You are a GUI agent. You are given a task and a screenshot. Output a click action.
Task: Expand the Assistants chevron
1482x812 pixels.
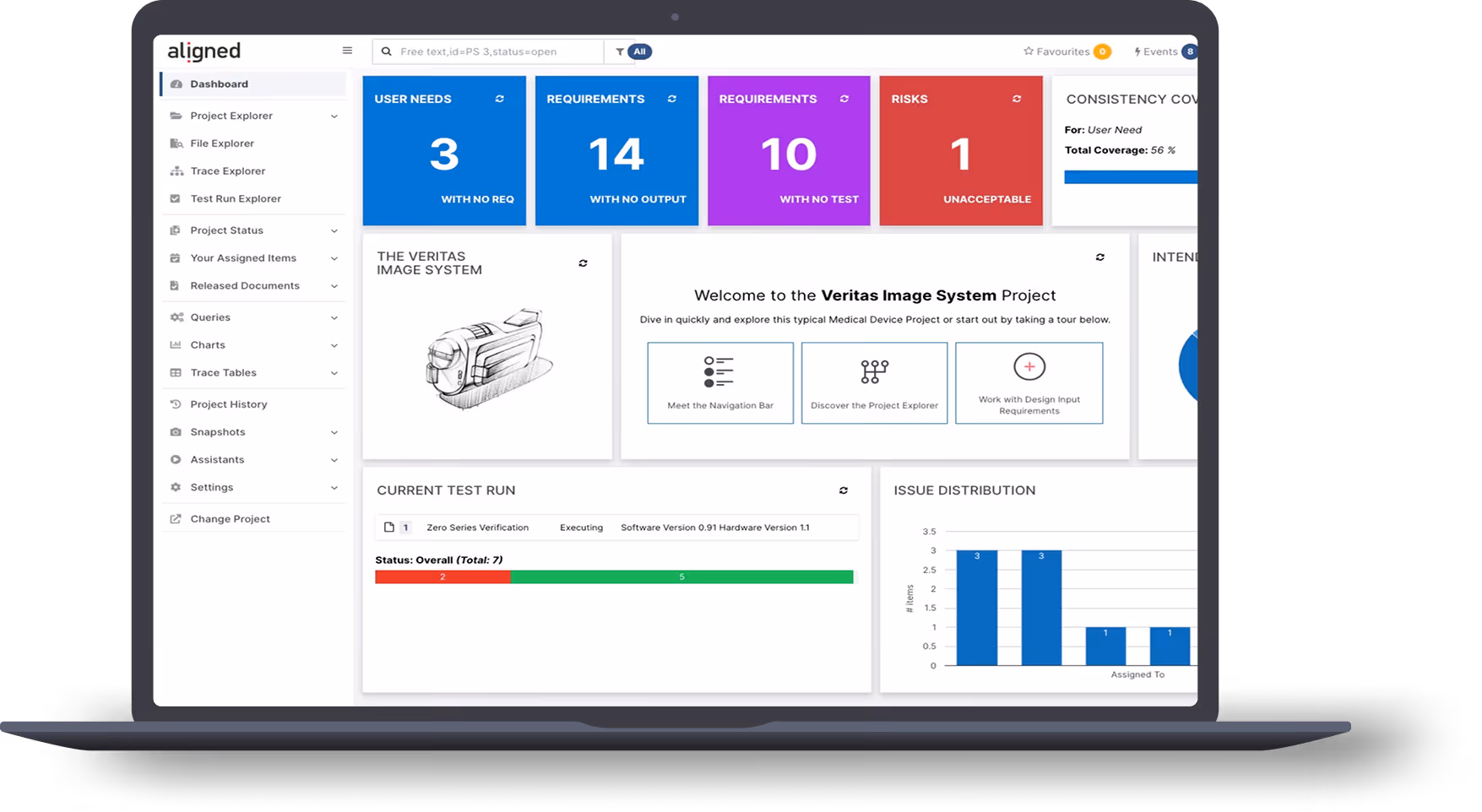(334, 461)
